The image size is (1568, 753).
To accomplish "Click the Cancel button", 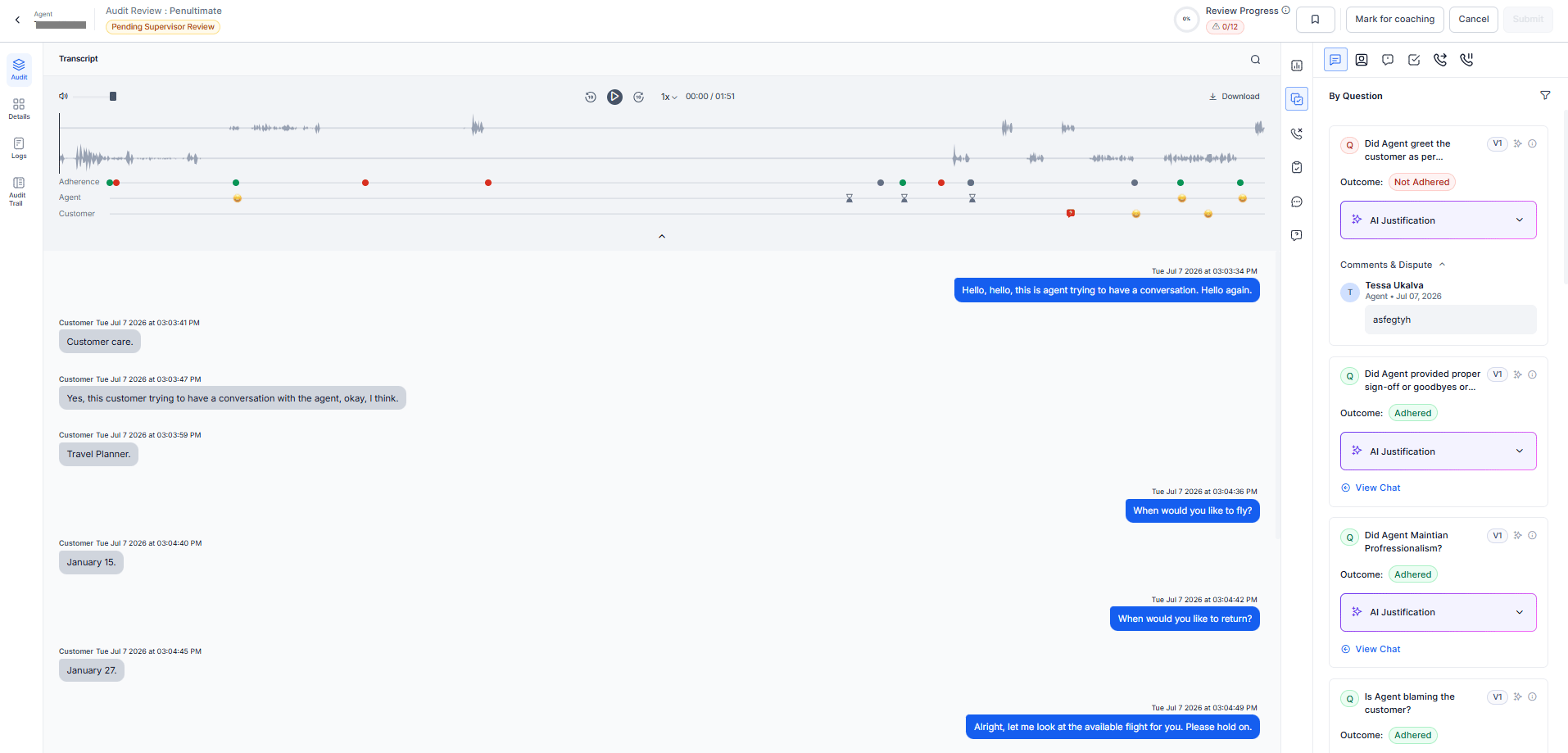I will 1473,19.
